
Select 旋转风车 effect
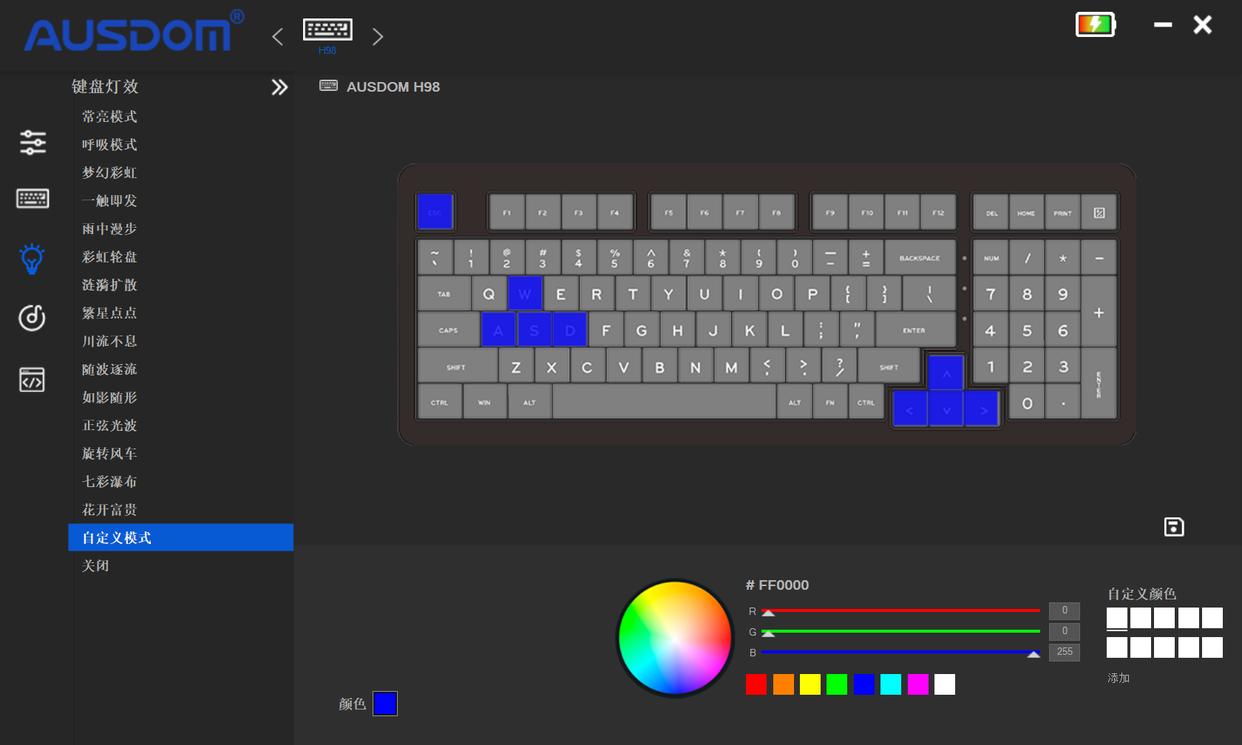coord(110,453)
